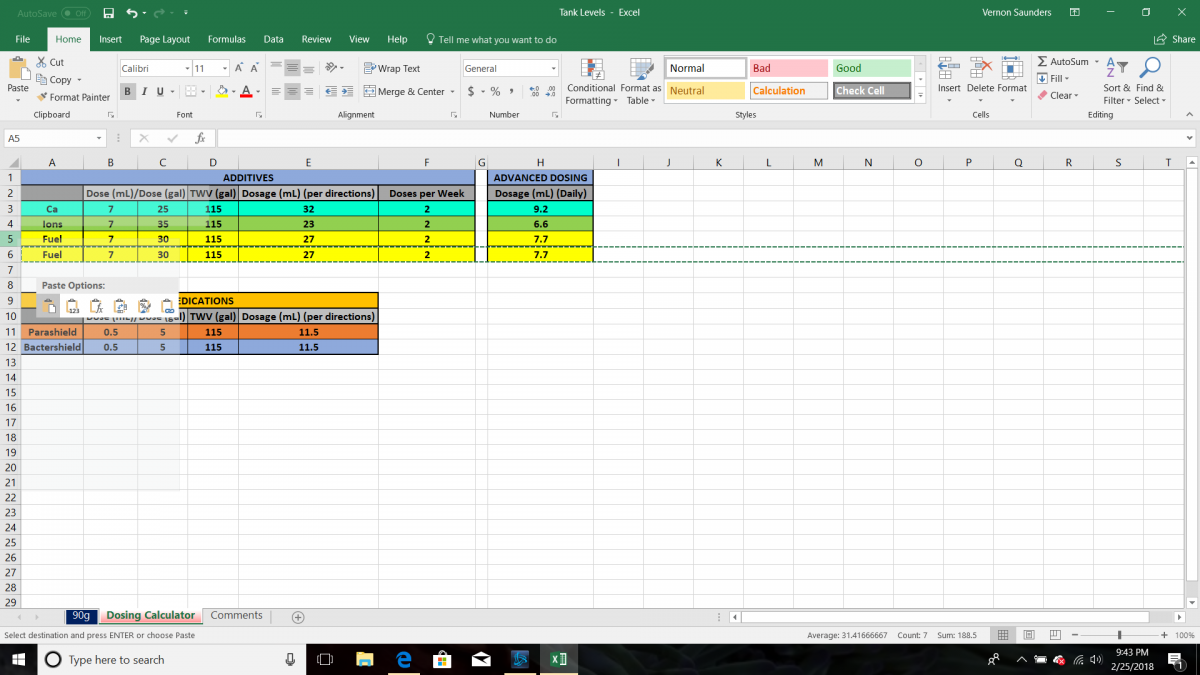Click the Paste clipboard icon in the ribbon
The width and height of the screenshot is (1200, 675).
point(17,69)
